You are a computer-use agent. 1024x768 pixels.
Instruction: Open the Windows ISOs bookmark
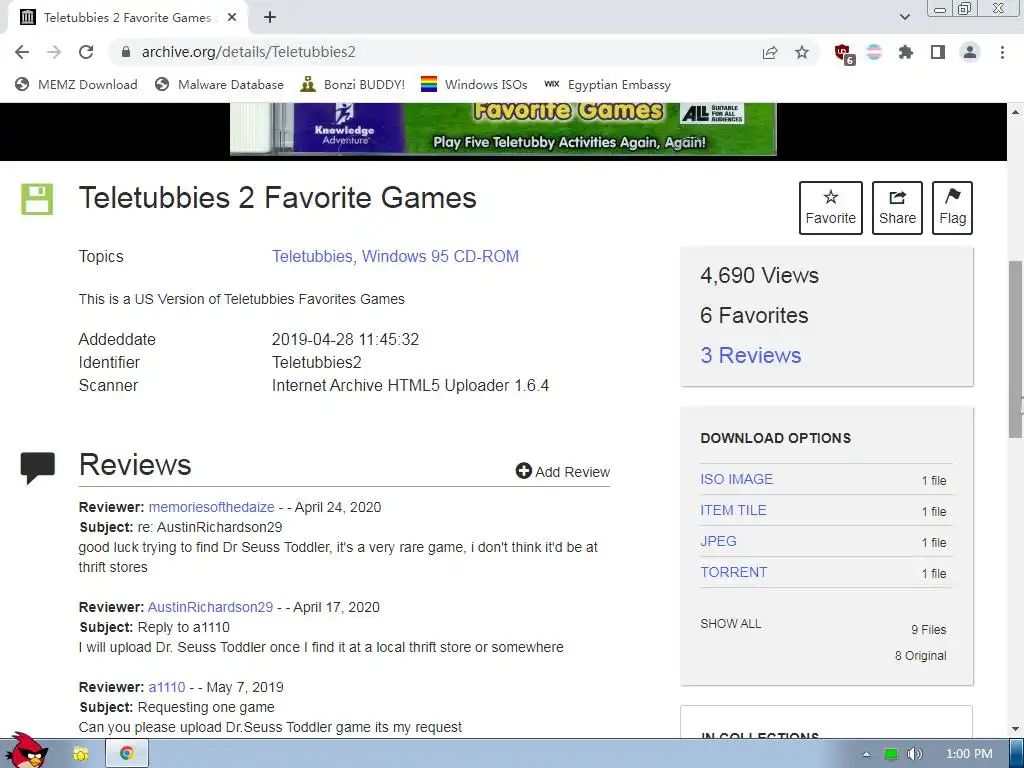coord(474,84)
